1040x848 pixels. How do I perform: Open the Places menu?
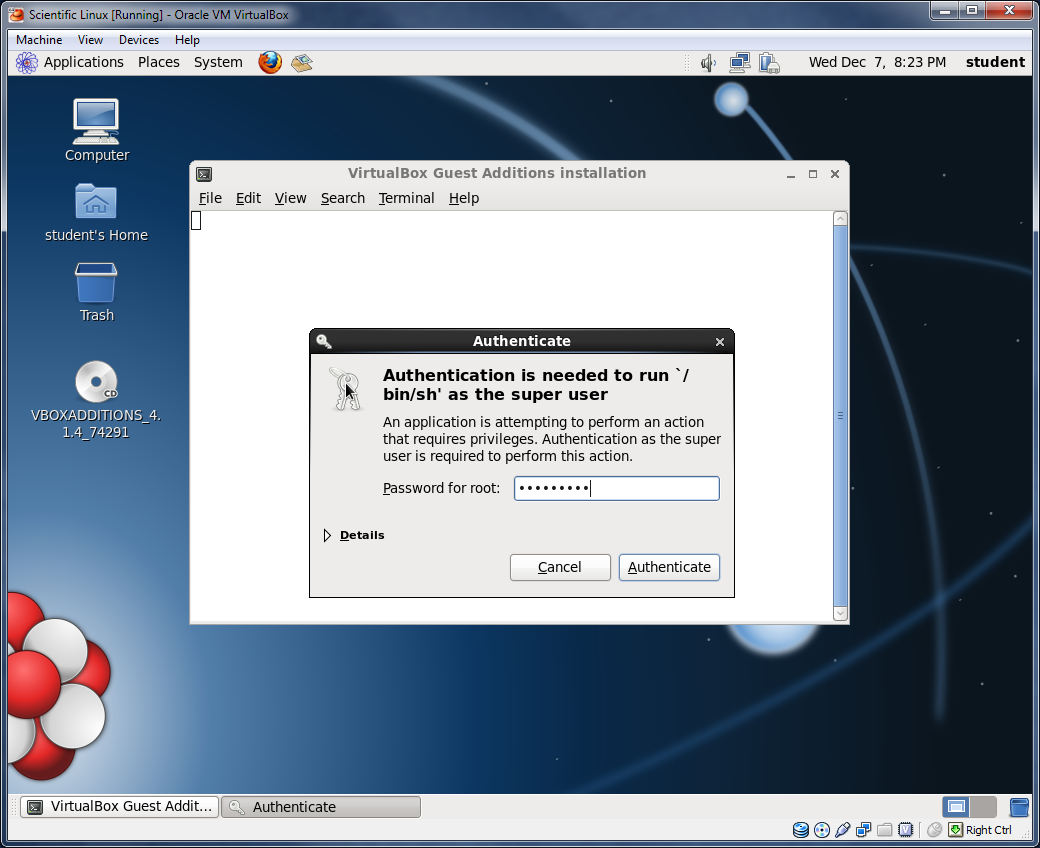tap(159, 62)
